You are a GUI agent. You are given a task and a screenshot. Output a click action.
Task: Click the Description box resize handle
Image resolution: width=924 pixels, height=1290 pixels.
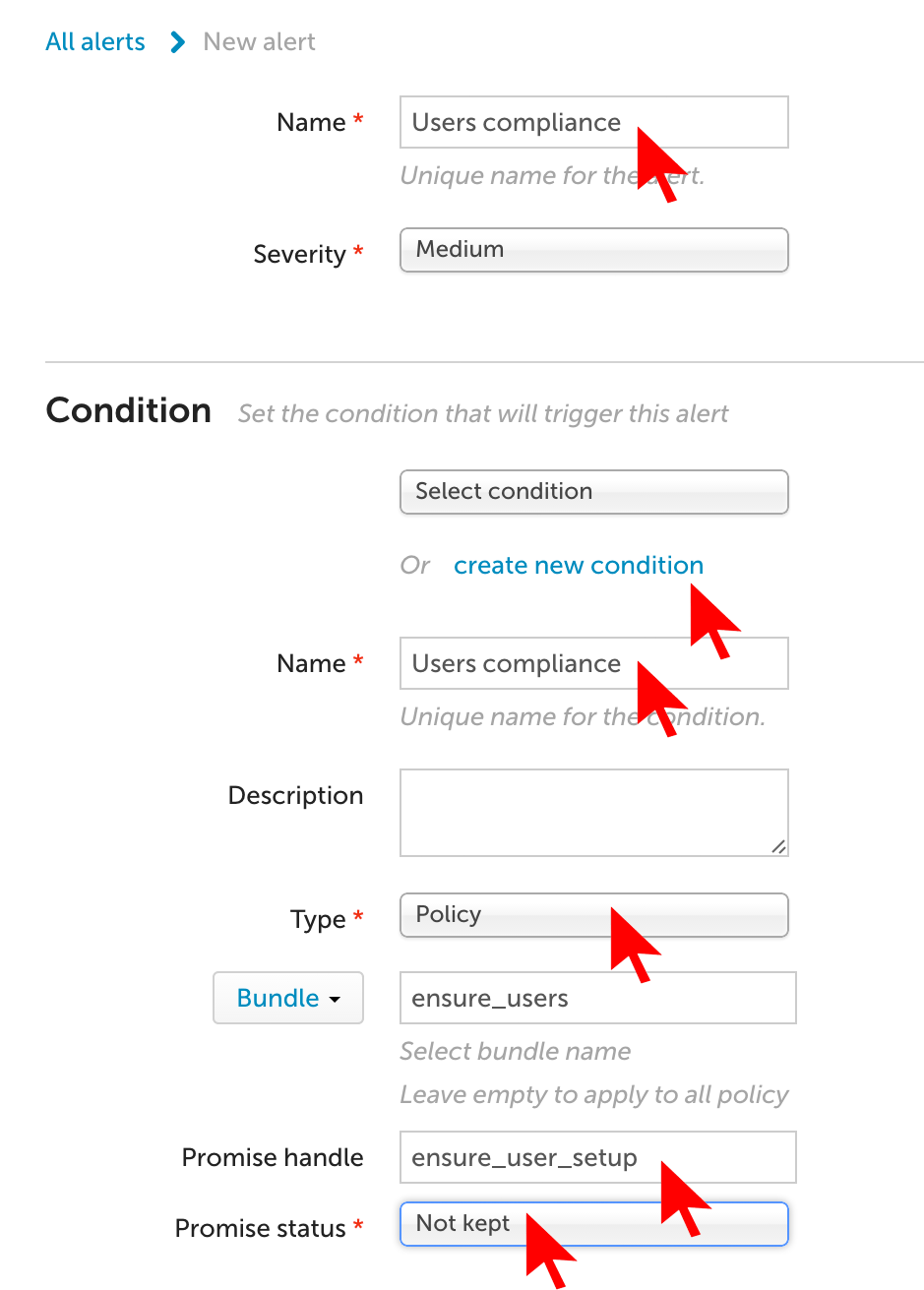click(x=778, y=846)
